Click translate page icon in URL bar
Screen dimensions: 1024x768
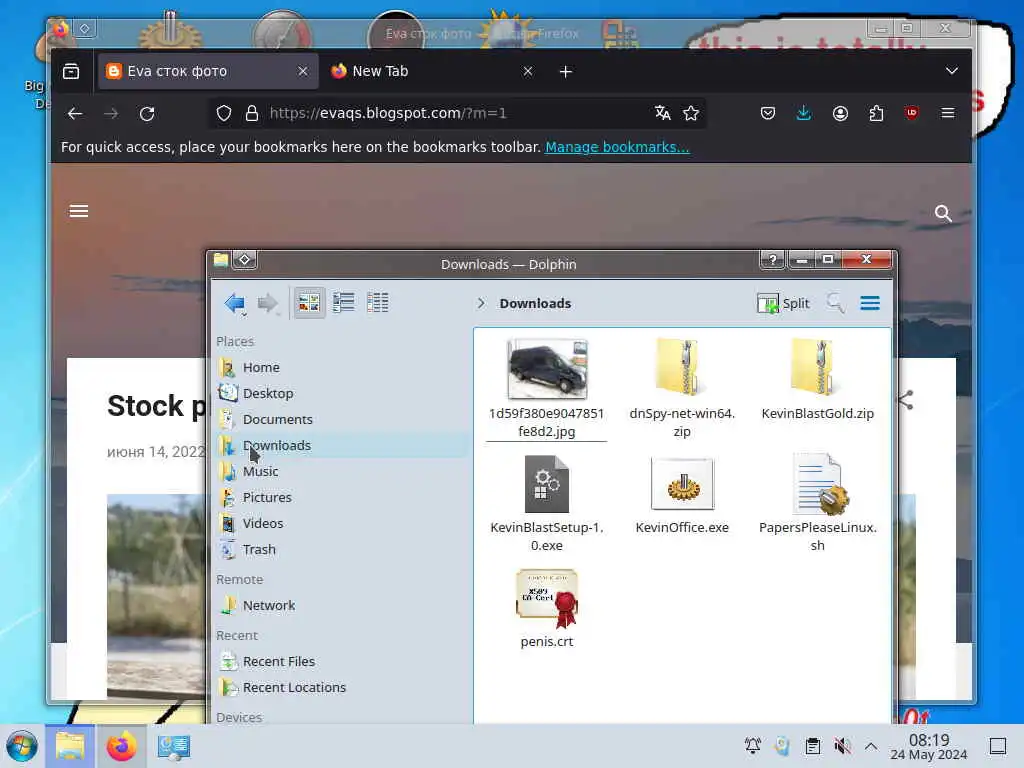pyautogui.click(x=662, y=114)
